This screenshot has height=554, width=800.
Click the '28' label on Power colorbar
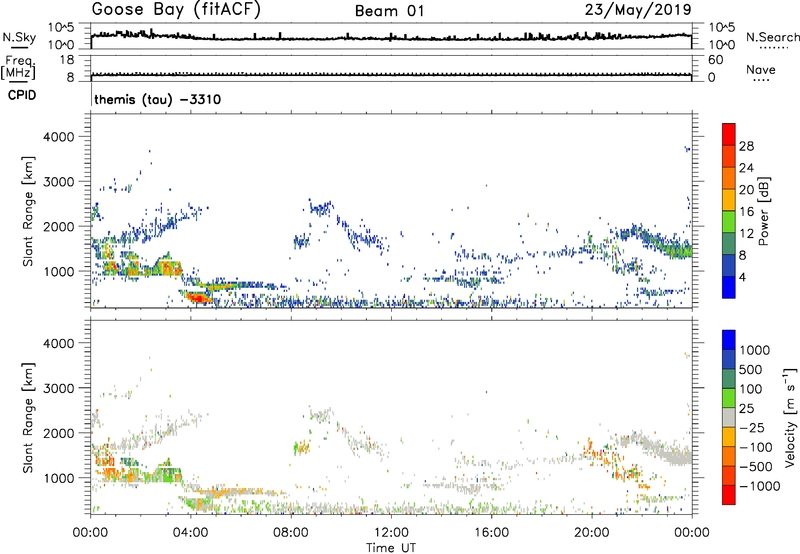point(746,146)
